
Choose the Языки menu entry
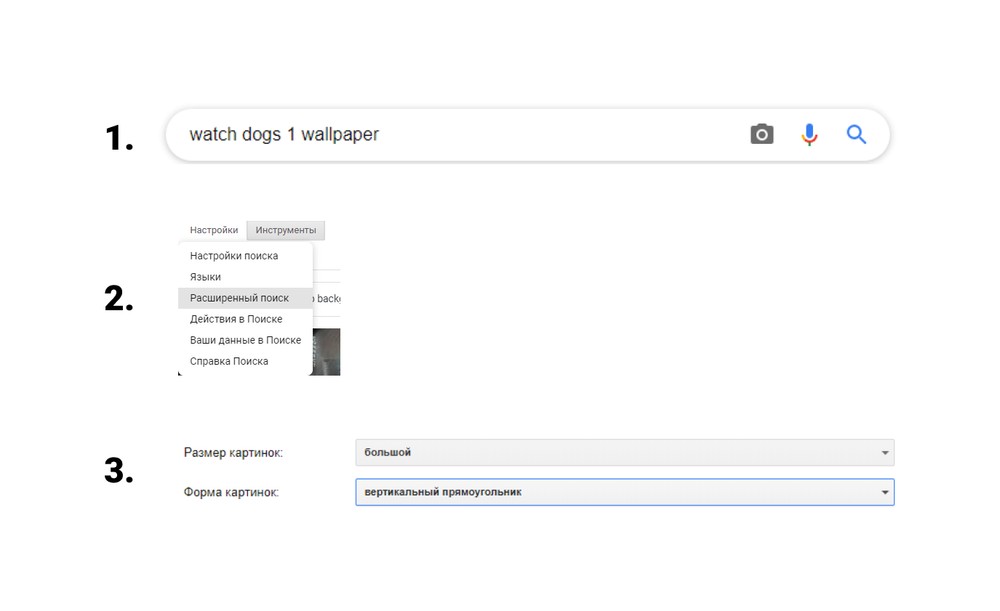pos(206,277)
